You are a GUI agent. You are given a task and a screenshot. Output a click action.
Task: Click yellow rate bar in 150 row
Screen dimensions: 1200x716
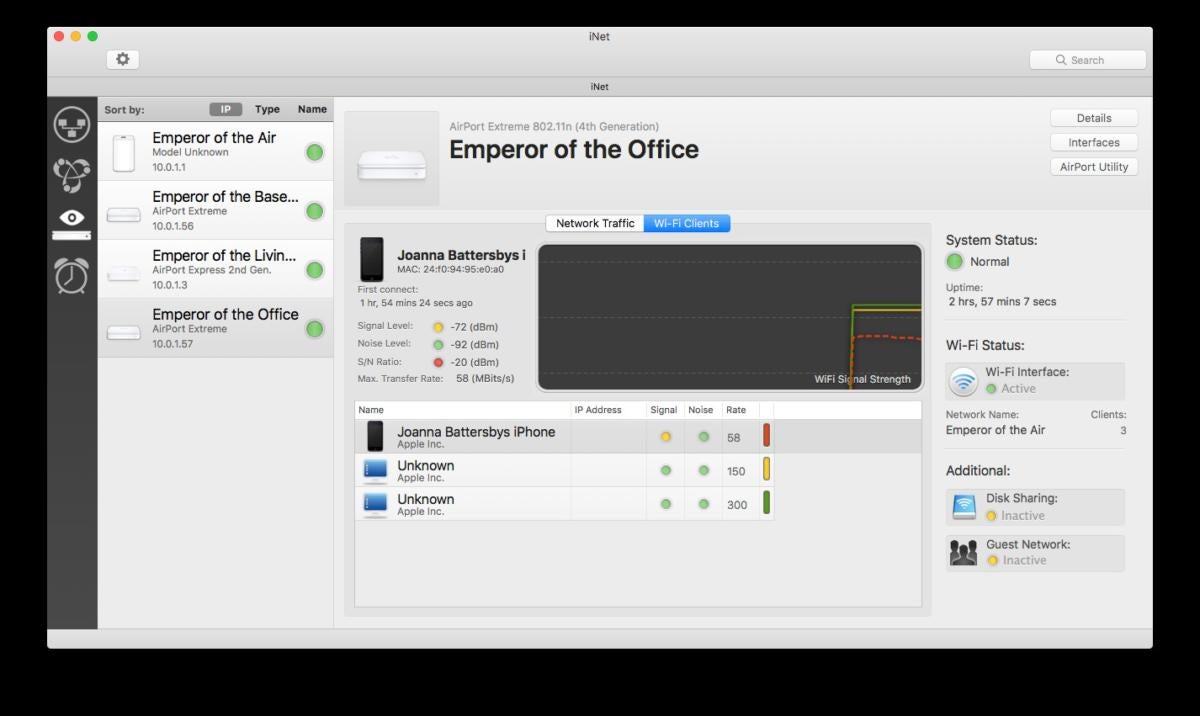coord(767,470)
